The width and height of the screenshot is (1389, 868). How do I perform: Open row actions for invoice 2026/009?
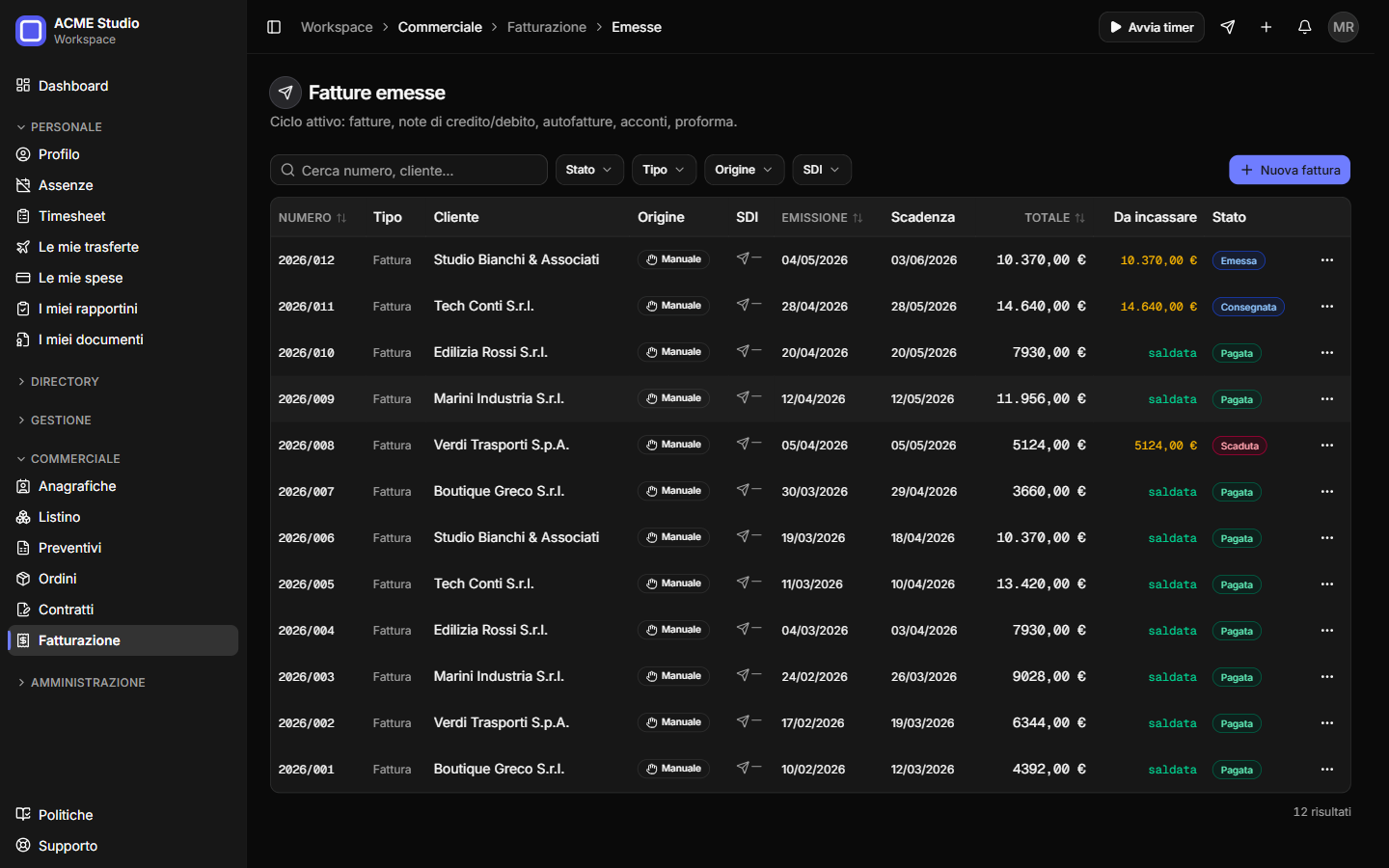(x=1327, y=399)
